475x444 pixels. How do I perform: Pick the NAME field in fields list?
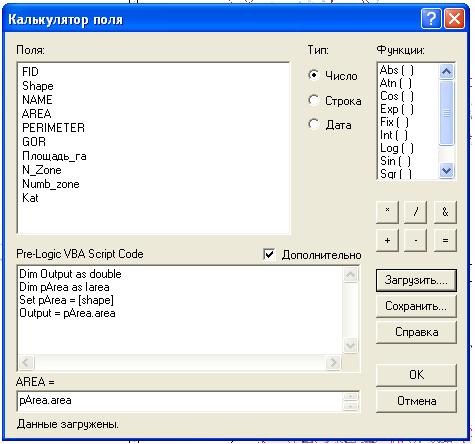tap(37, 100)
